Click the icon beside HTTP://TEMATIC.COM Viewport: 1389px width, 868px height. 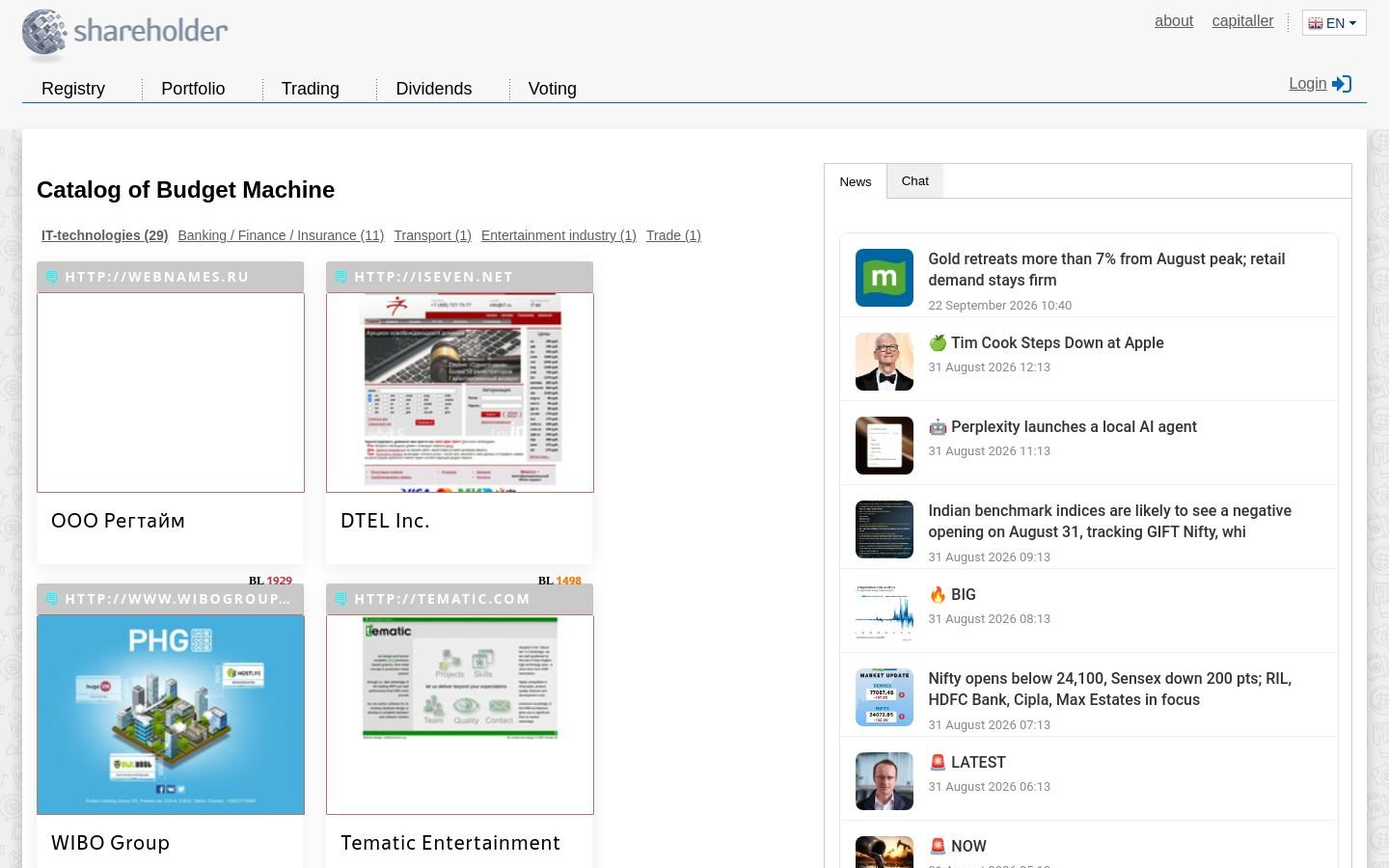340,599
